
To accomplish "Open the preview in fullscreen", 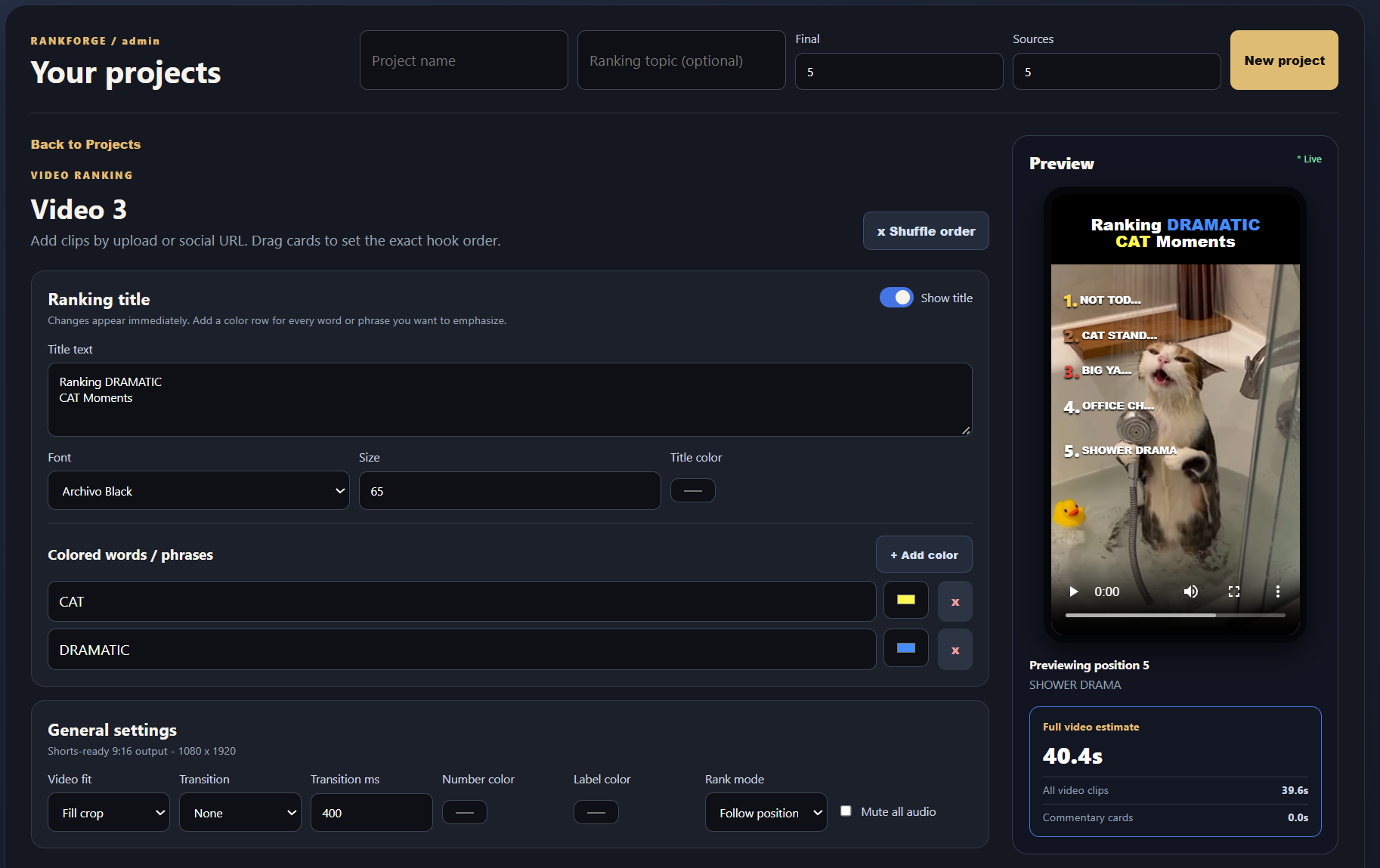I will coord(1234,592).
